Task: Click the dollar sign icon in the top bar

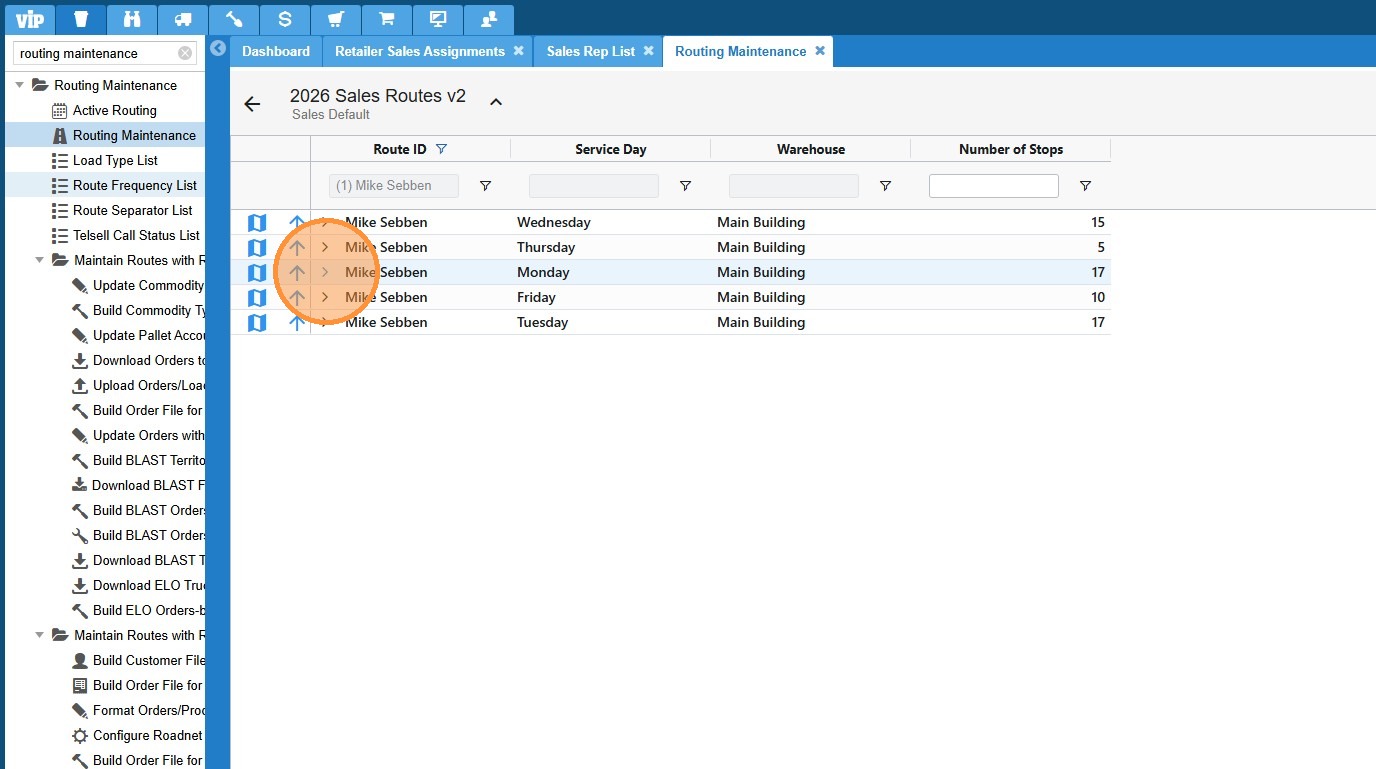Action: (x=285, y=19)
